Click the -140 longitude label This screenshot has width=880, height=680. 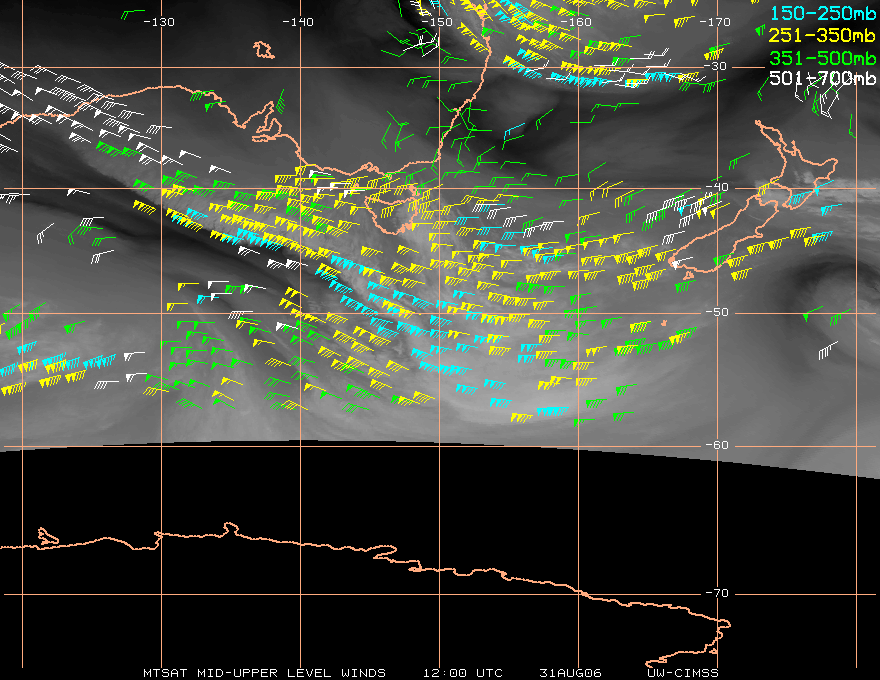297,22
